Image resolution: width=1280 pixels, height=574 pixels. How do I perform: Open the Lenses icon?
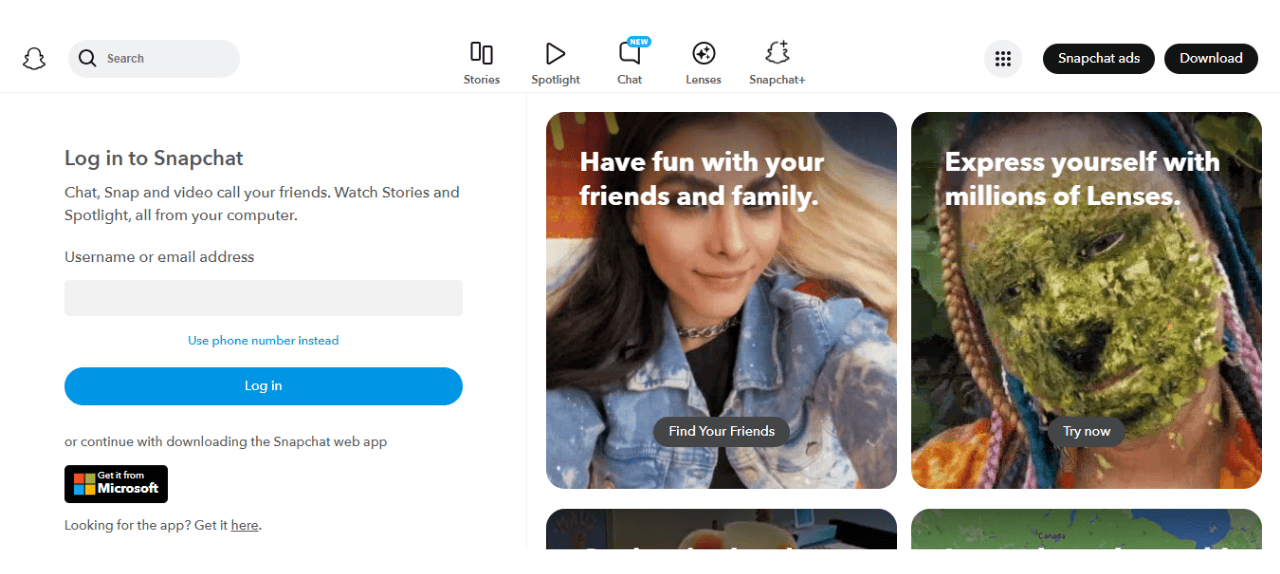[703, 53]
